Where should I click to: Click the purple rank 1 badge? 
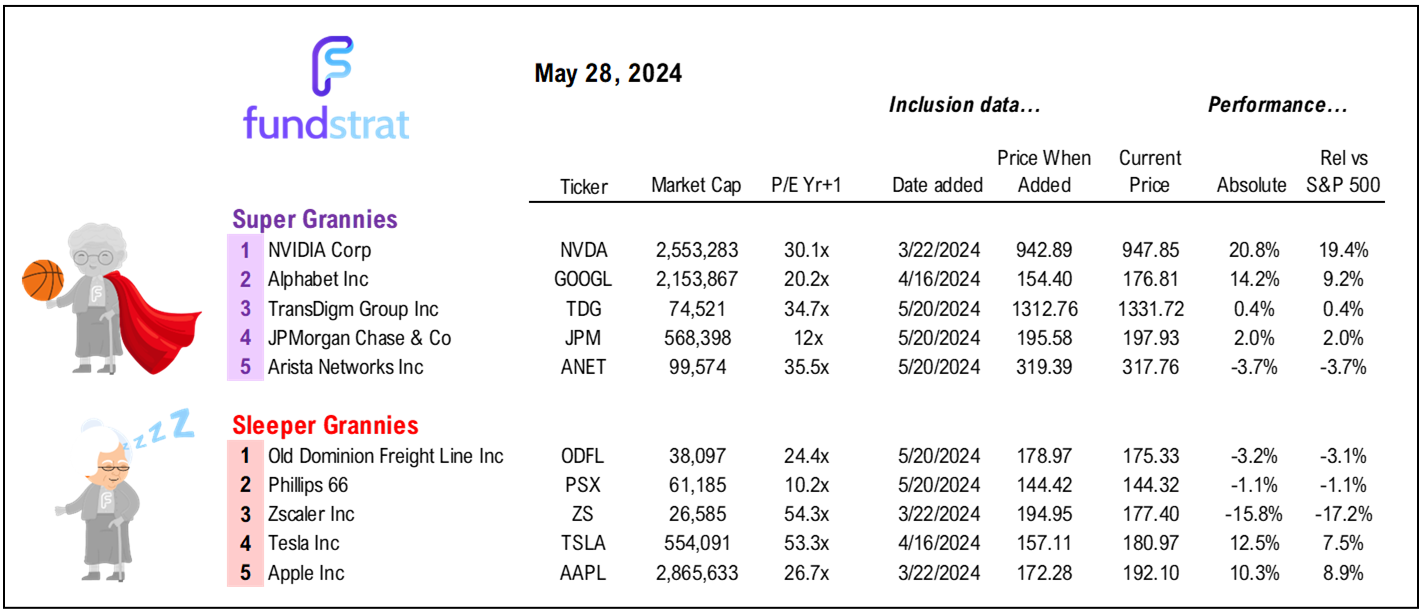[245, 250]
